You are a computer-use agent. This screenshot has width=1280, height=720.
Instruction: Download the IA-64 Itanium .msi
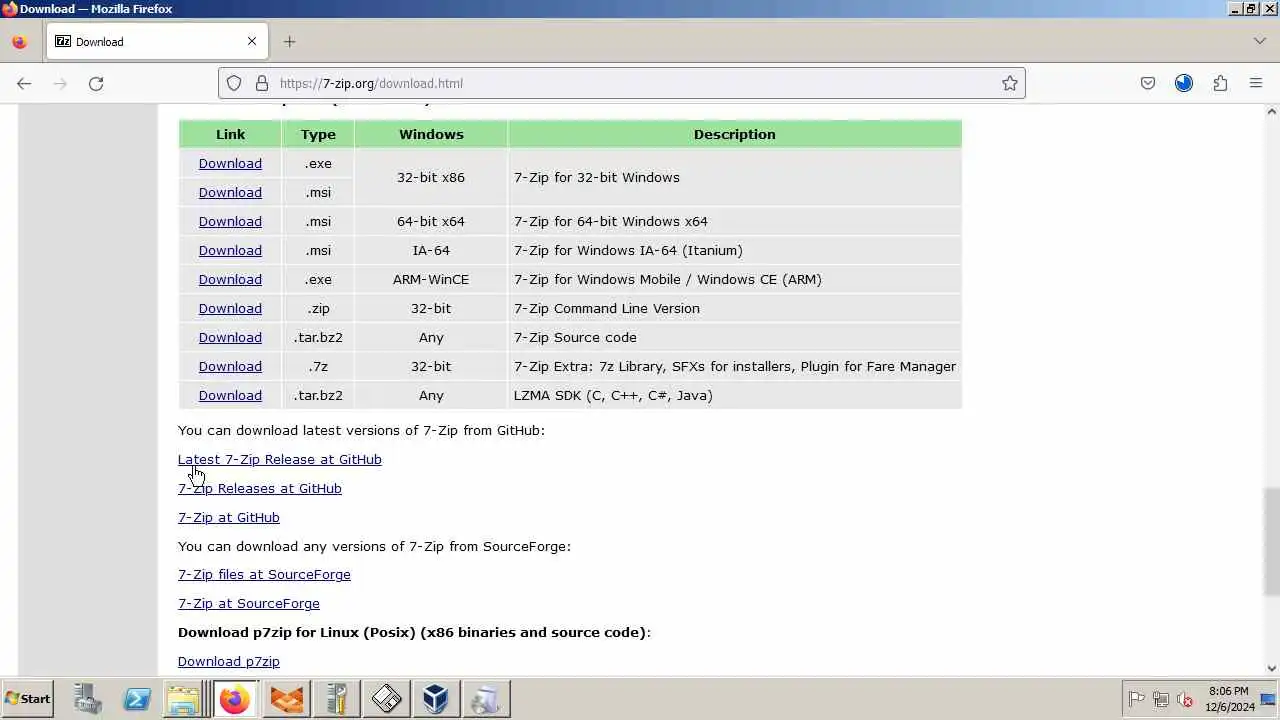point(230,251)
